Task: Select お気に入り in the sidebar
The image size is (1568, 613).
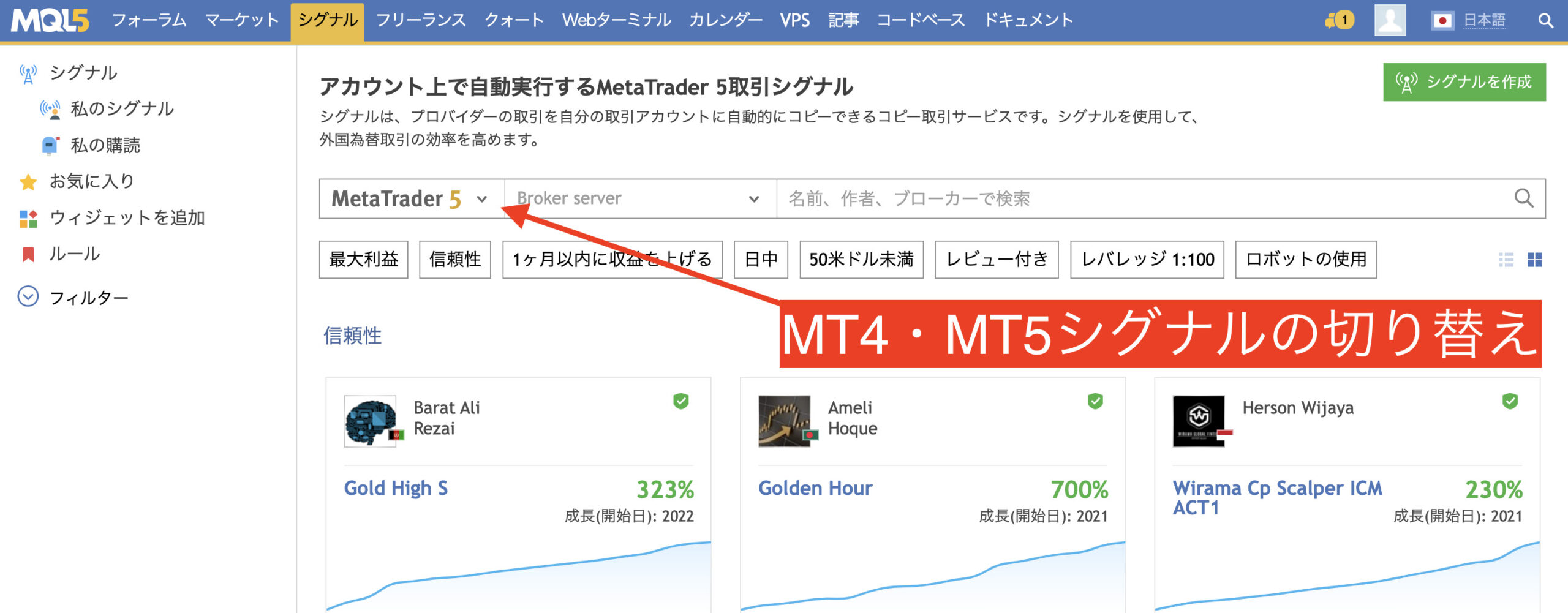Action: (92, 181)
